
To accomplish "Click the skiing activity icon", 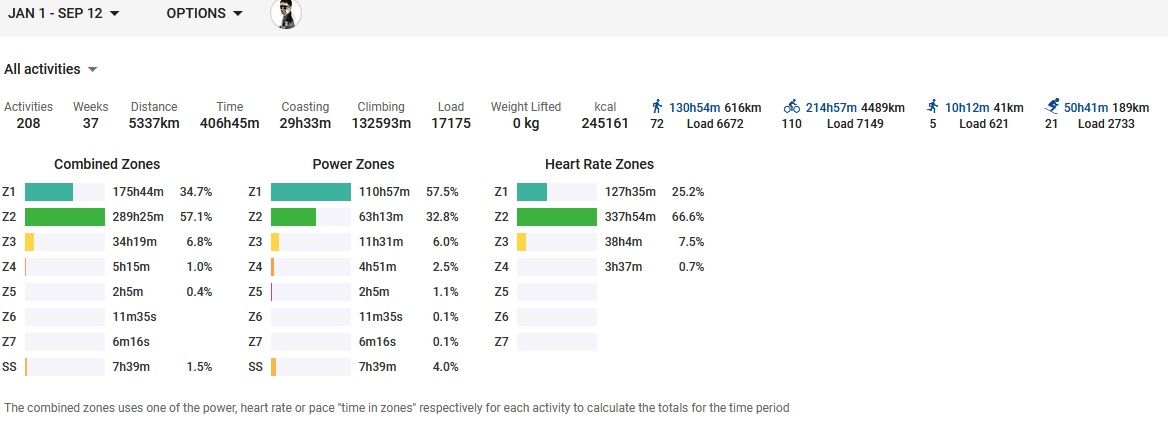I will pyautogui.click(x=1051, y=106).
